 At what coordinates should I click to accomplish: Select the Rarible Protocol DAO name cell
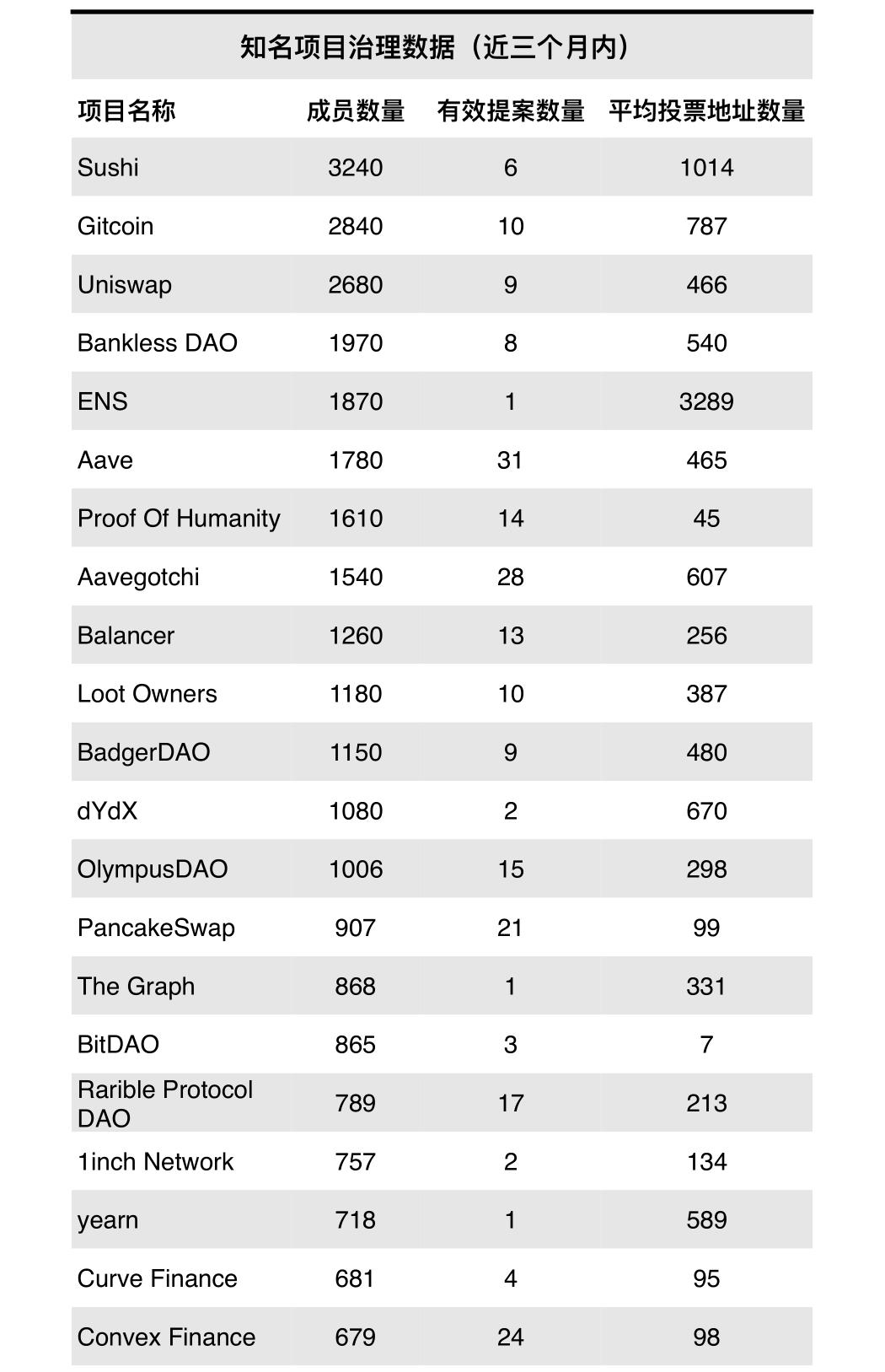click(165, 1103)
